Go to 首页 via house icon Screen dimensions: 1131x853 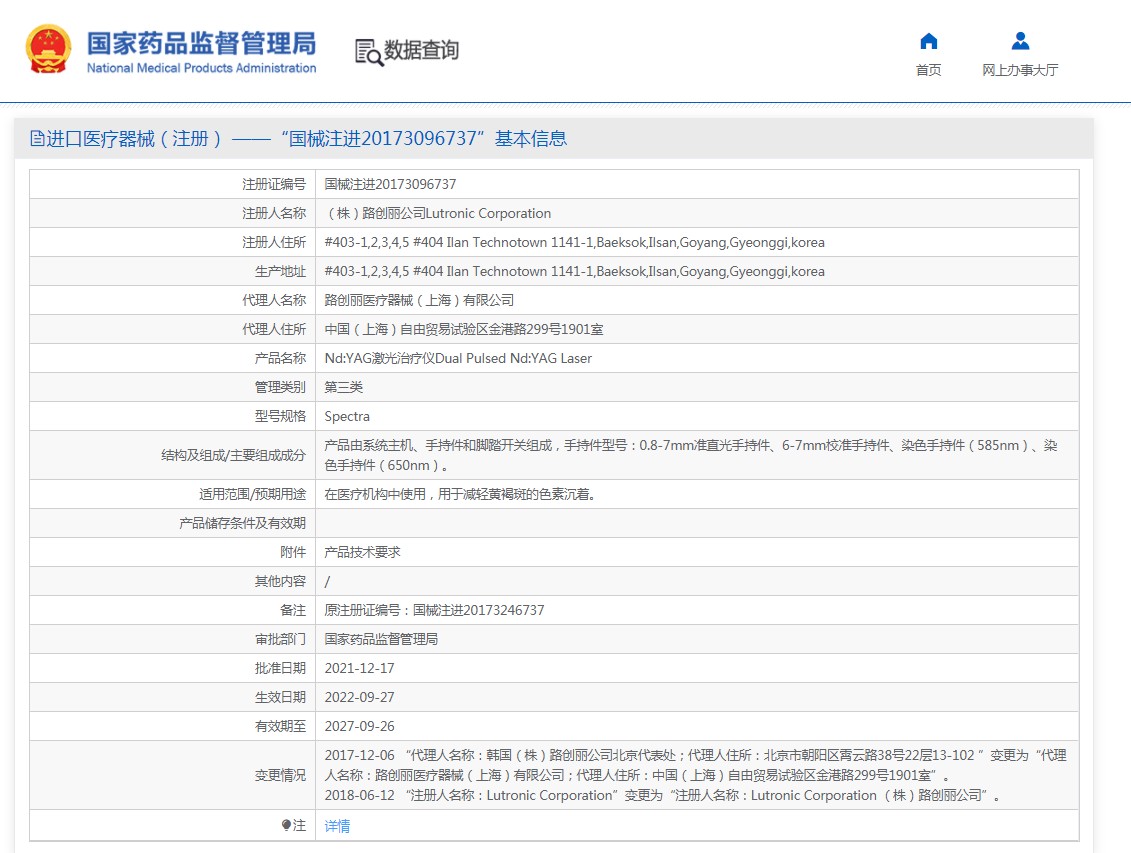[x=928, y=41]
